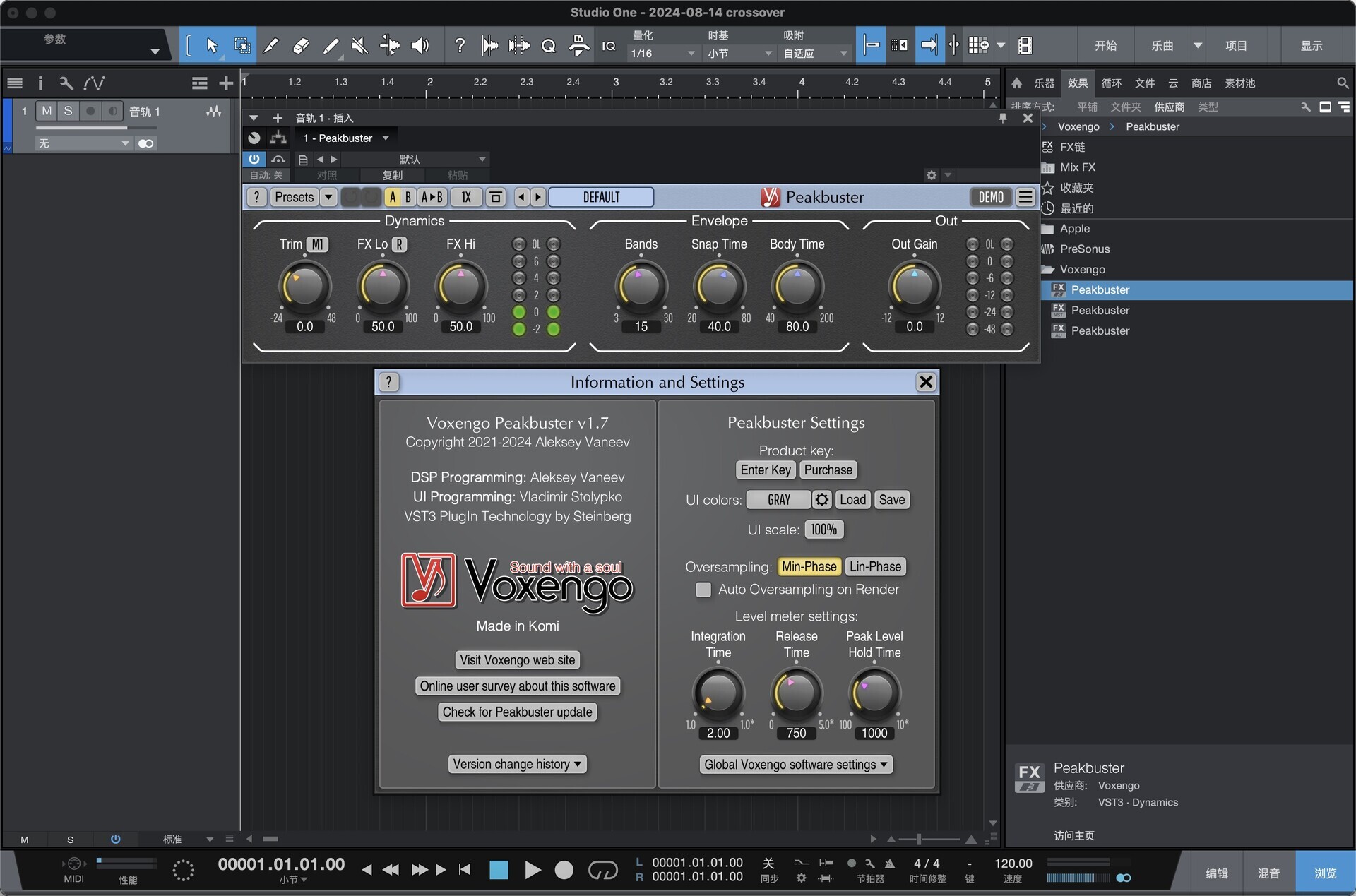Open the Version change history dropdown
This screenshot has width=1356, height=896.
click(x=517, y=764)
